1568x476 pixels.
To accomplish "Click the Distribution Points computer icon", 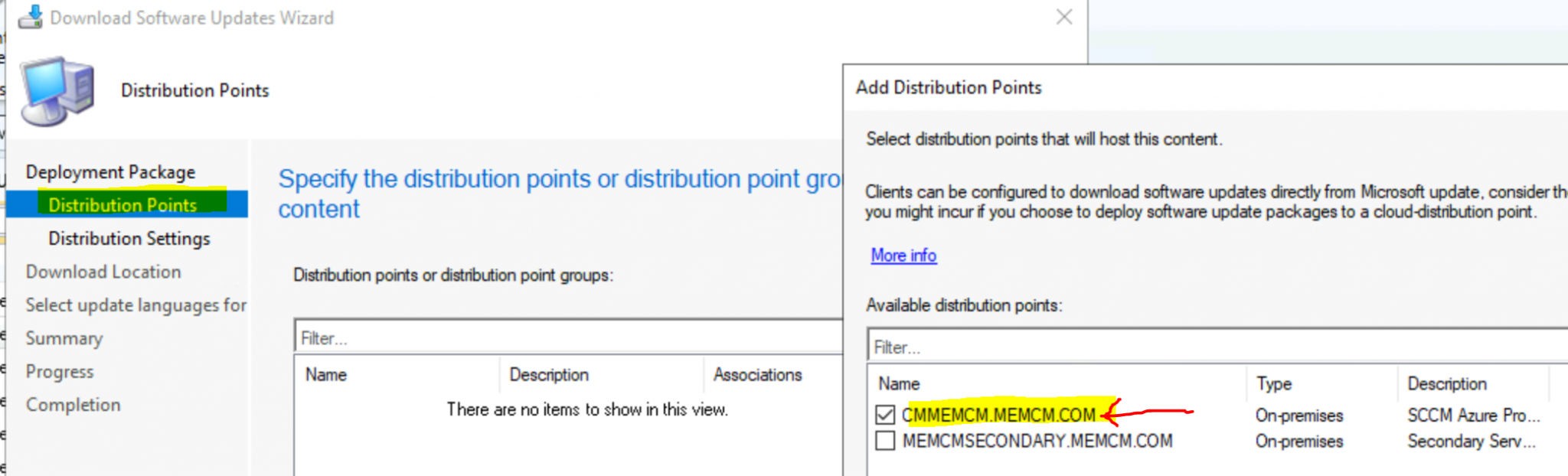I will 58,91.
